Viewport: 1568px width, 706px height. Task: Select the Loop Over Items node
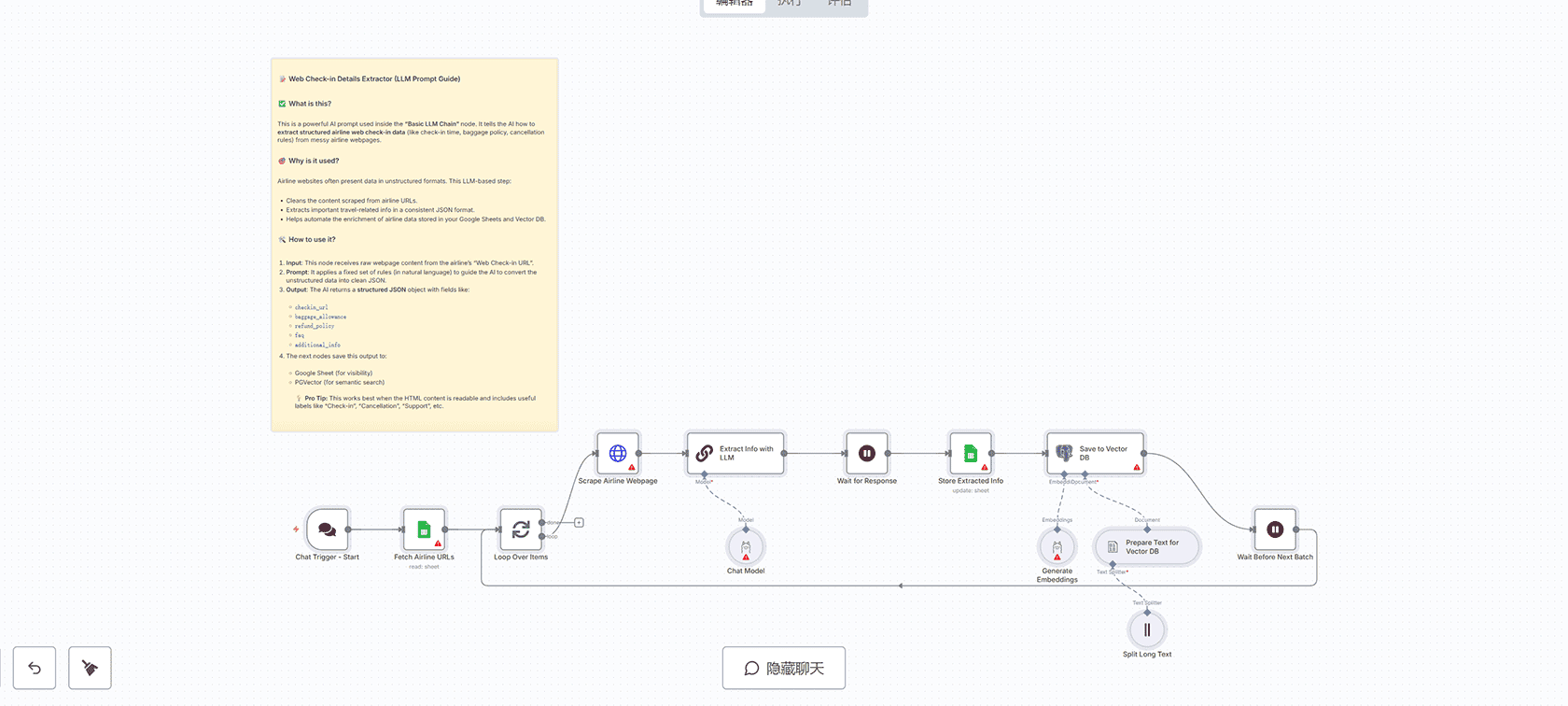coord(521,529)
